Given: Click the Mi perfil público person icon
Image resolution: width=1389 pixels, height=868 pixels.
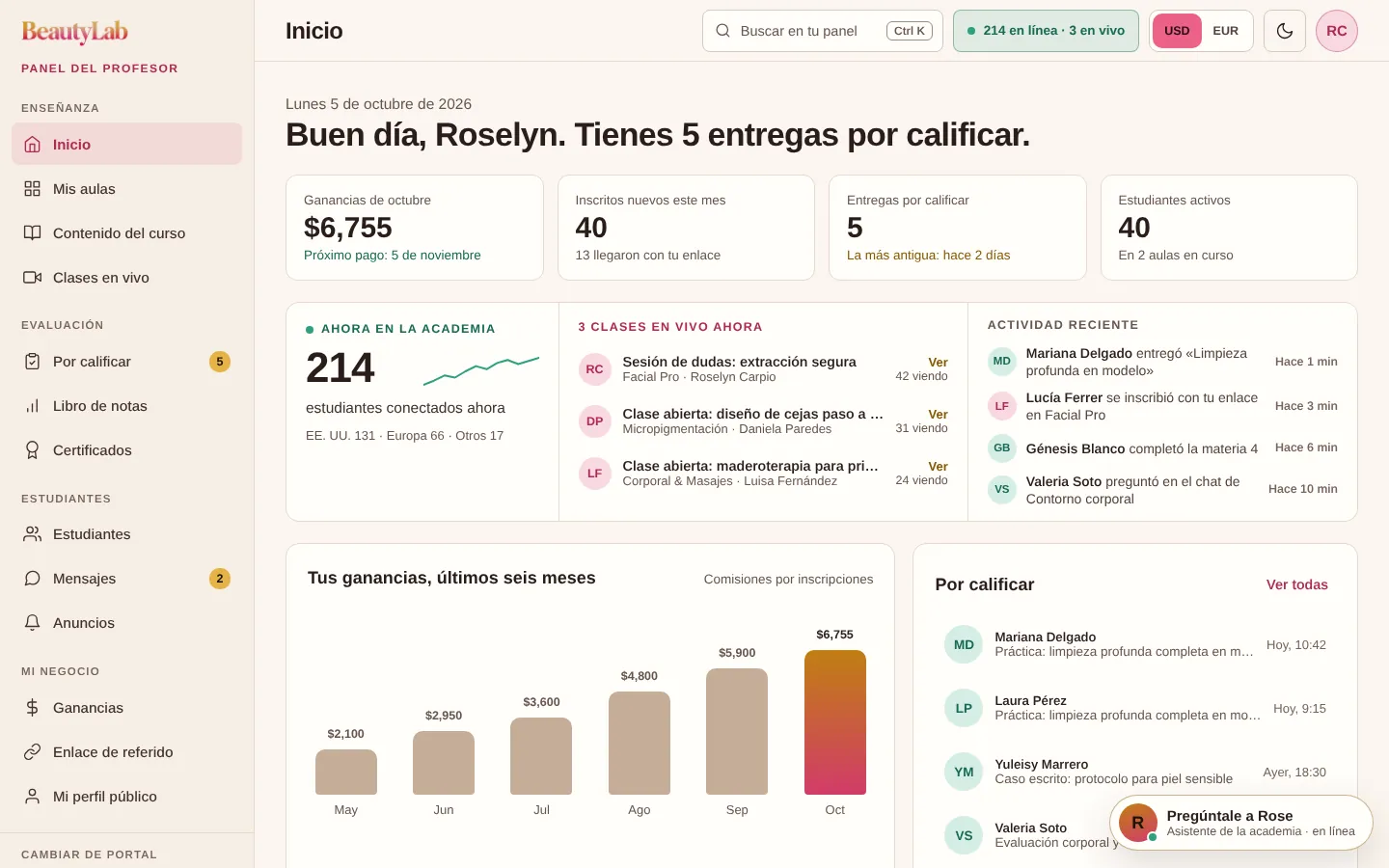Looking at the screenshot, I should (33, 797).
